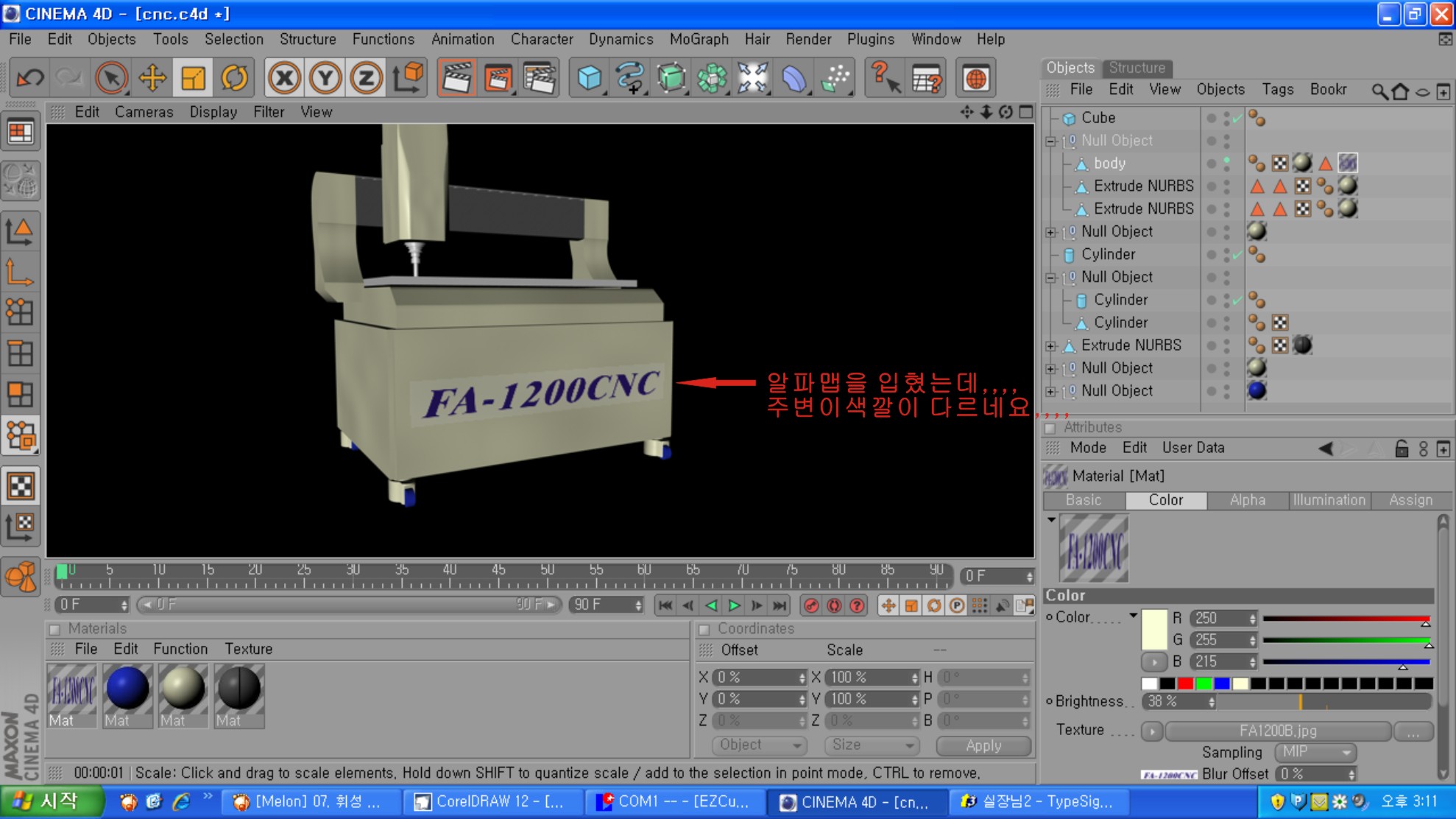This screenshot has width=1456, height=819.
Task: Select the Rotate tool
Action: point(234,78)
